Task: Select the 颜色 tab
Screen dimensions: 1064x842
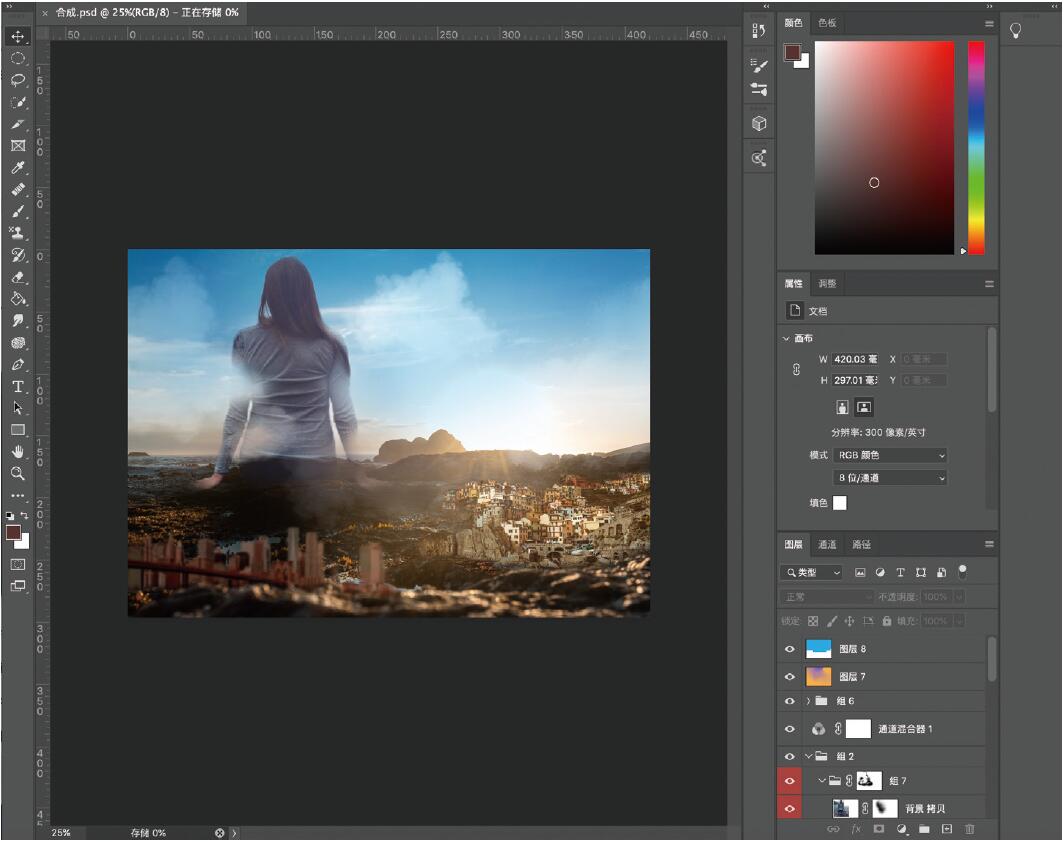Action: [x=793, y=23]
